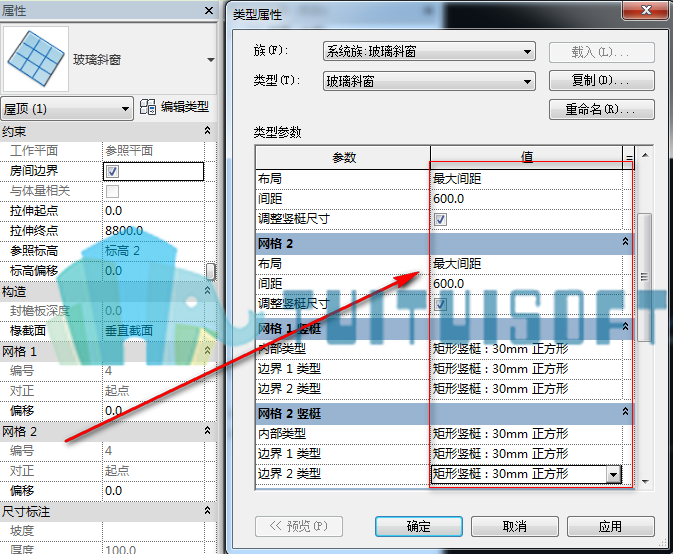Viewport: 673px width, 554px height.
Task: Click the 载入(L)... load button
Action: click(601, 52)
